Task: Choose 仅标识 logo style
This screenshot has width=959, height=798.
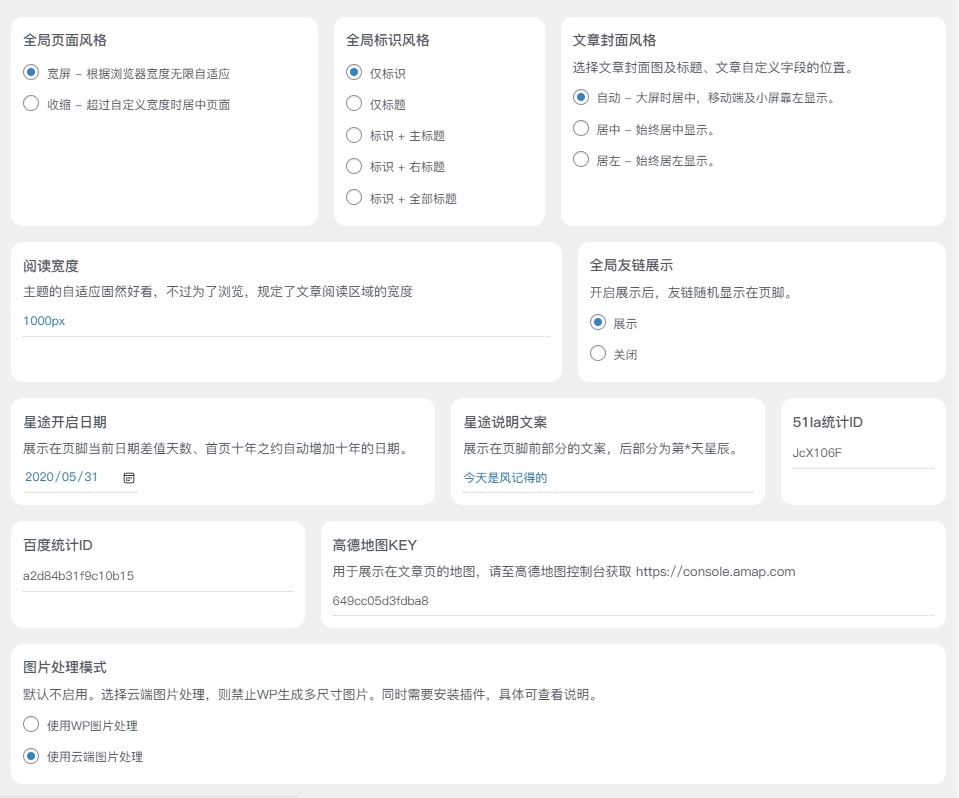Action: (354, 73)
